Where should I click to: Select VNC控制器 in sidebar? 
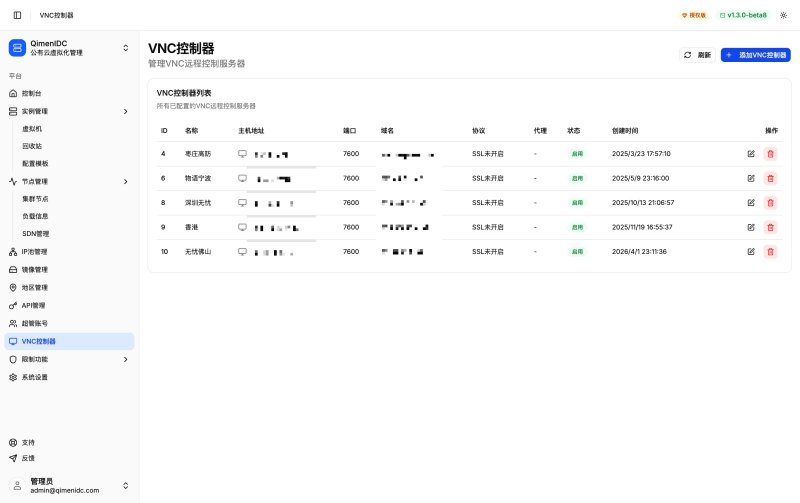click(69, 341)
